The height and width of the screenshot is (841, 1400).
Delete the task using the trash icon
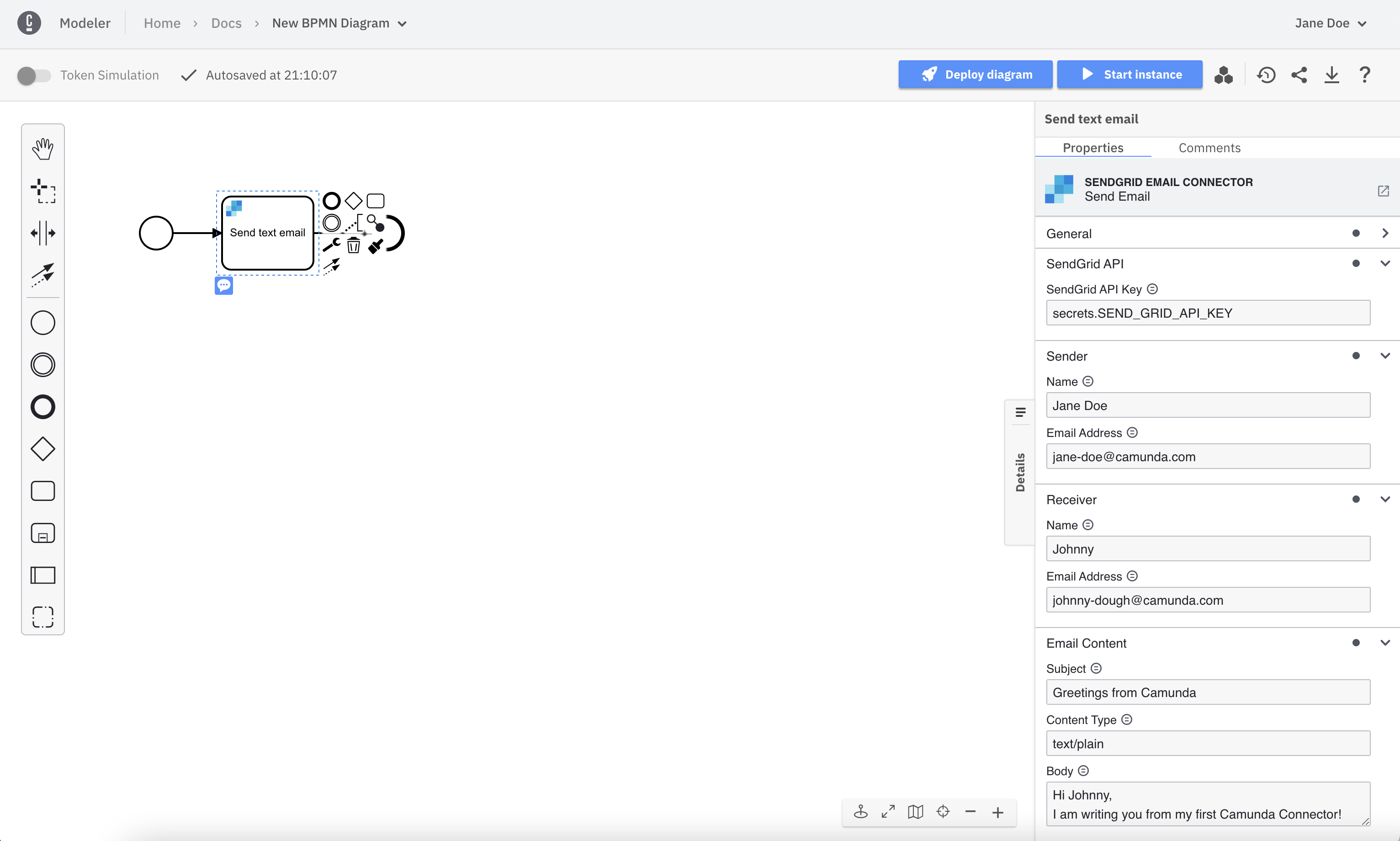pos(353,245)
